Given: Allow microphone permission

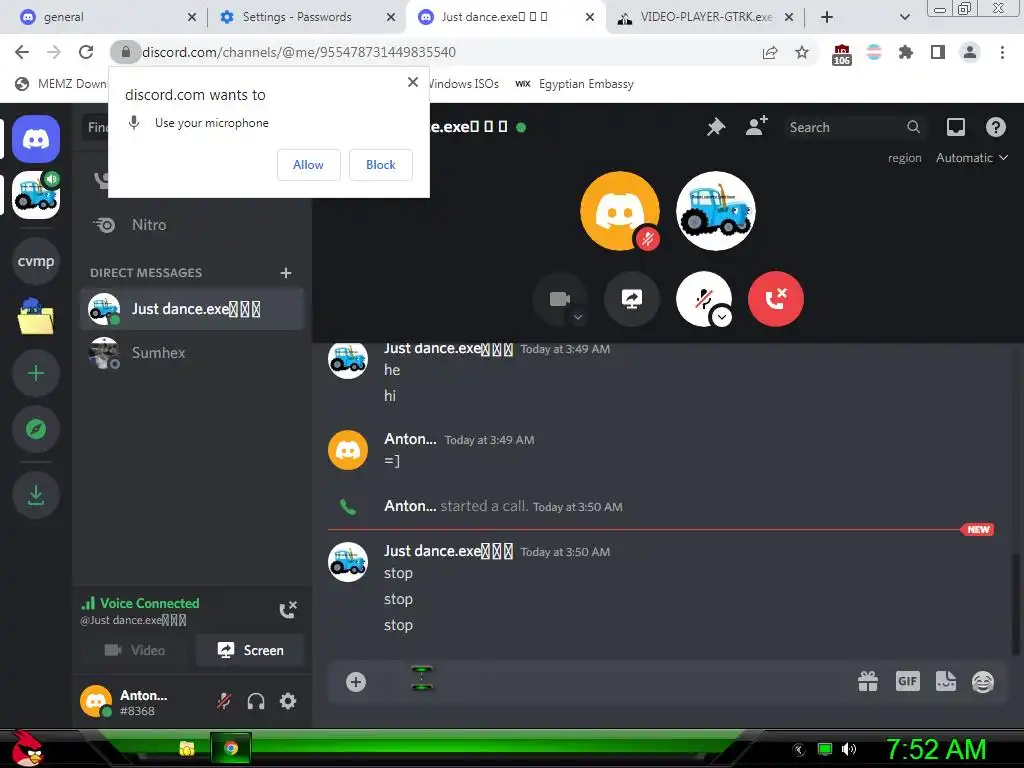Looking at the screenshot, I should click(308, 165).
